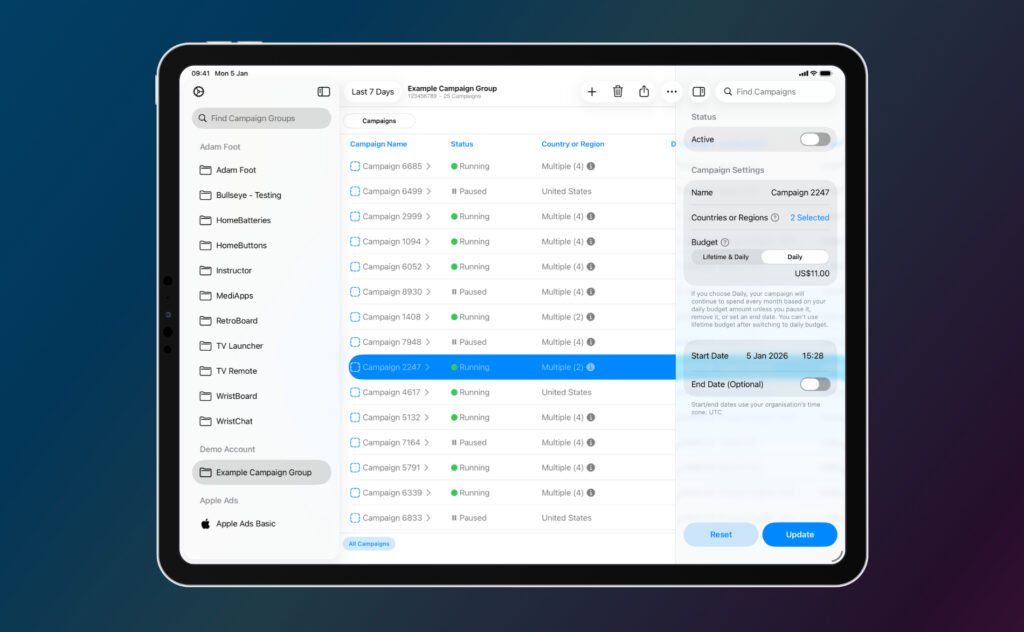Click the trash icon to delete

point(618,91)
